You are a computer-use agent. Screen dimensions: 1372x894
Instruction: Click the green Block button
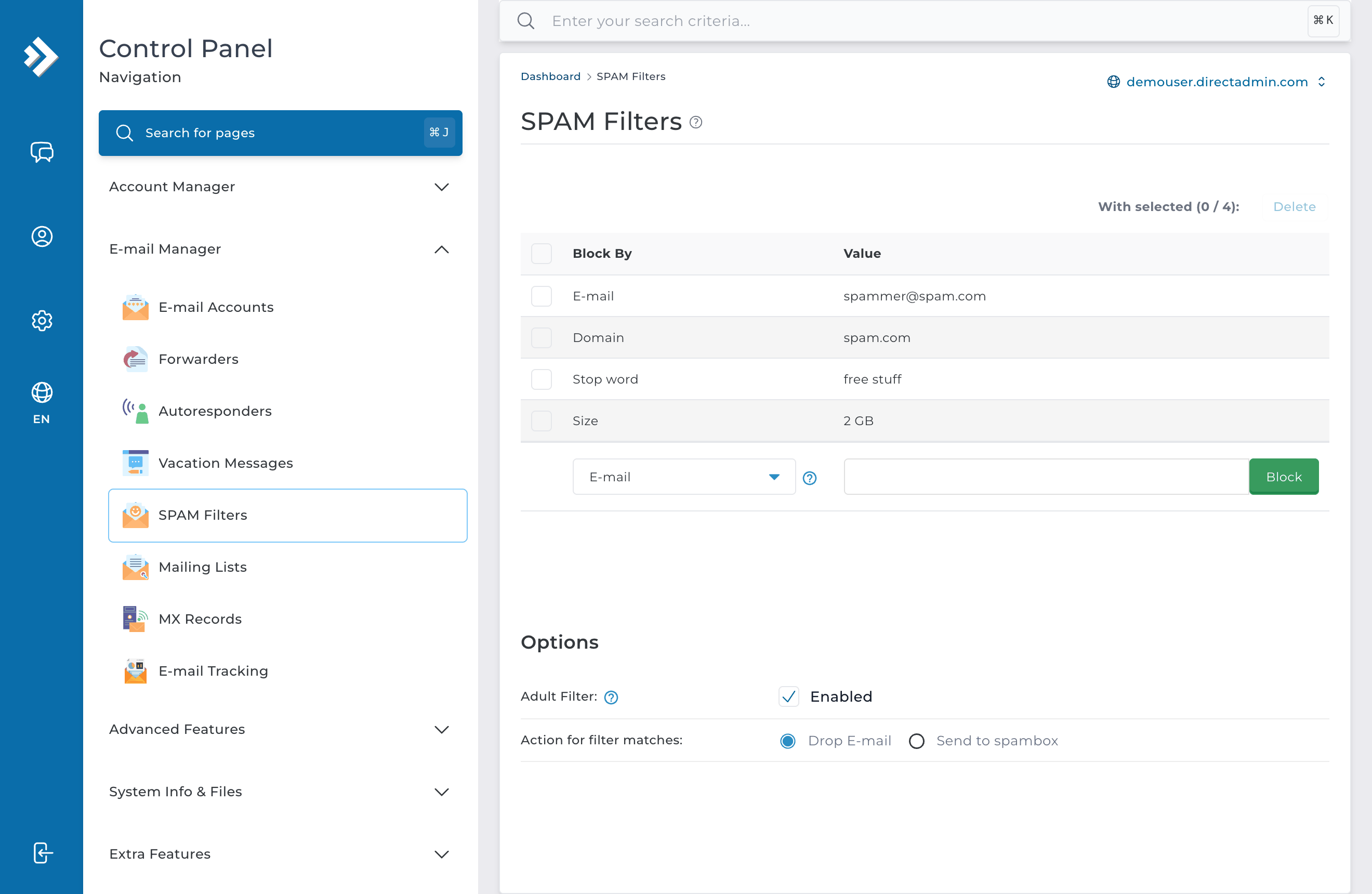click(1284, 477)
